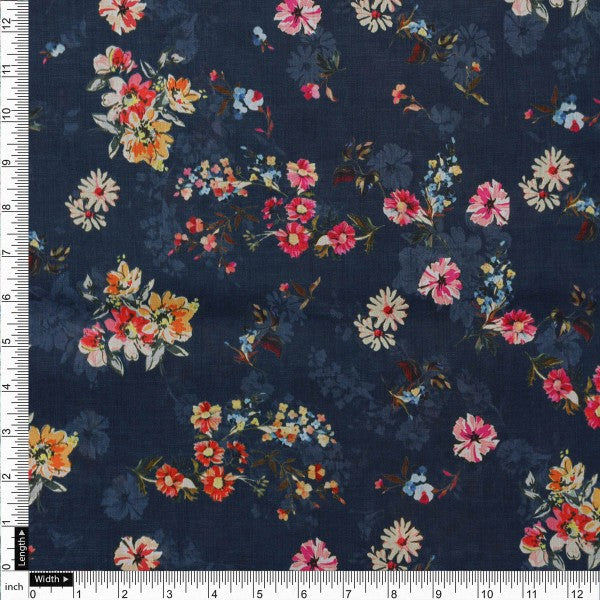
Task: Click number 10 on the length ruler
Action: (7, 114)
